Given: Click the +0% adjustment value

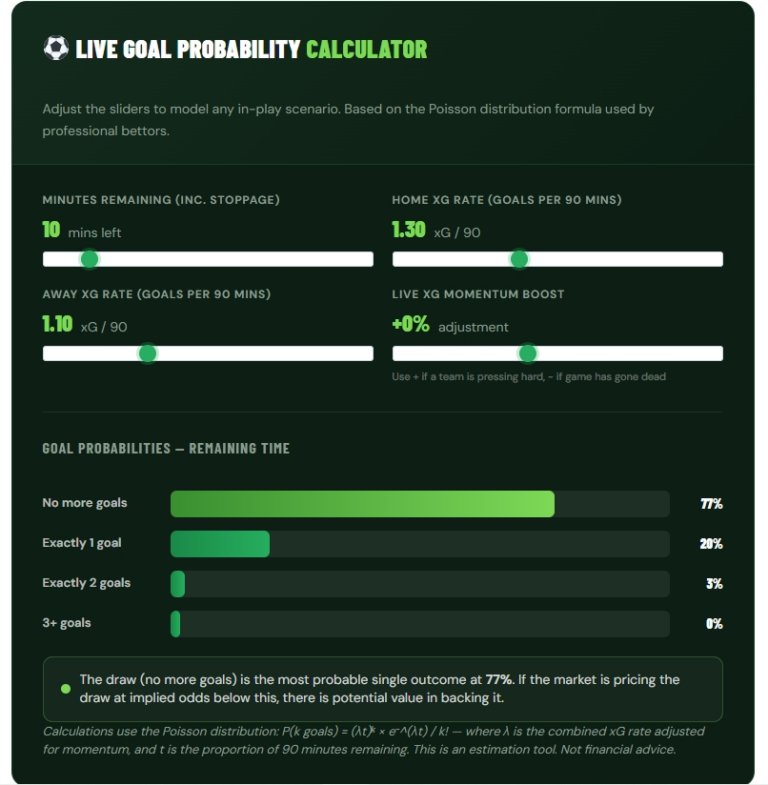Looking at the screenshot, I should tap(450, 324).
